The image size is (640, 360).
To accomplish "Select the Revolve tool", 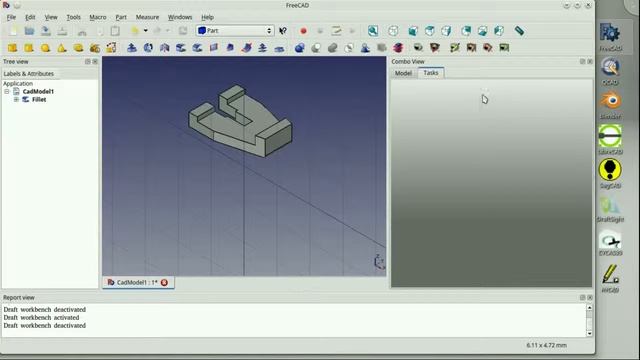I will coord(148,48).
